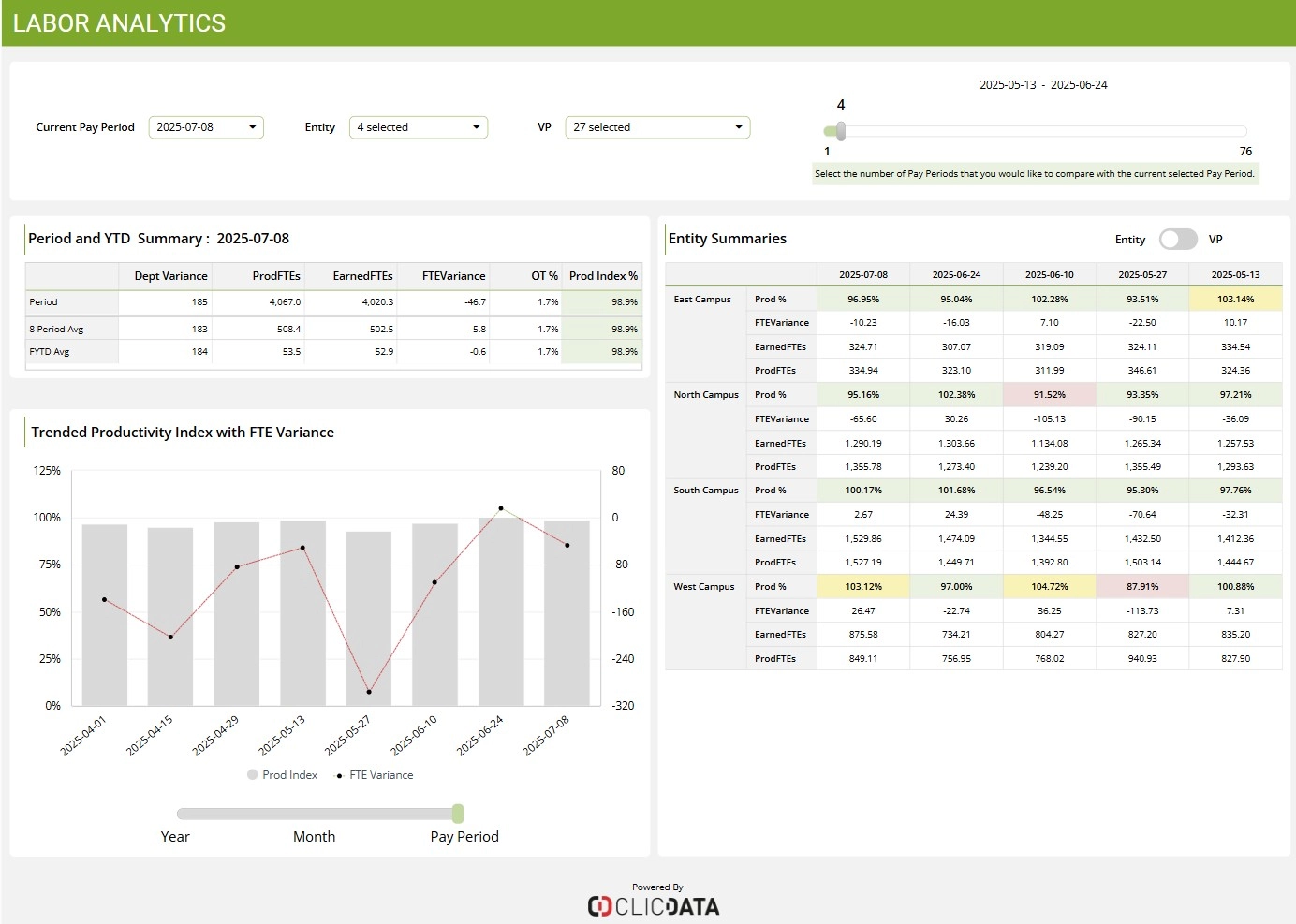Screen dimensions: 1296x924
Task: Click the Entity dropdown chevron icon
Action: (476, 126)
